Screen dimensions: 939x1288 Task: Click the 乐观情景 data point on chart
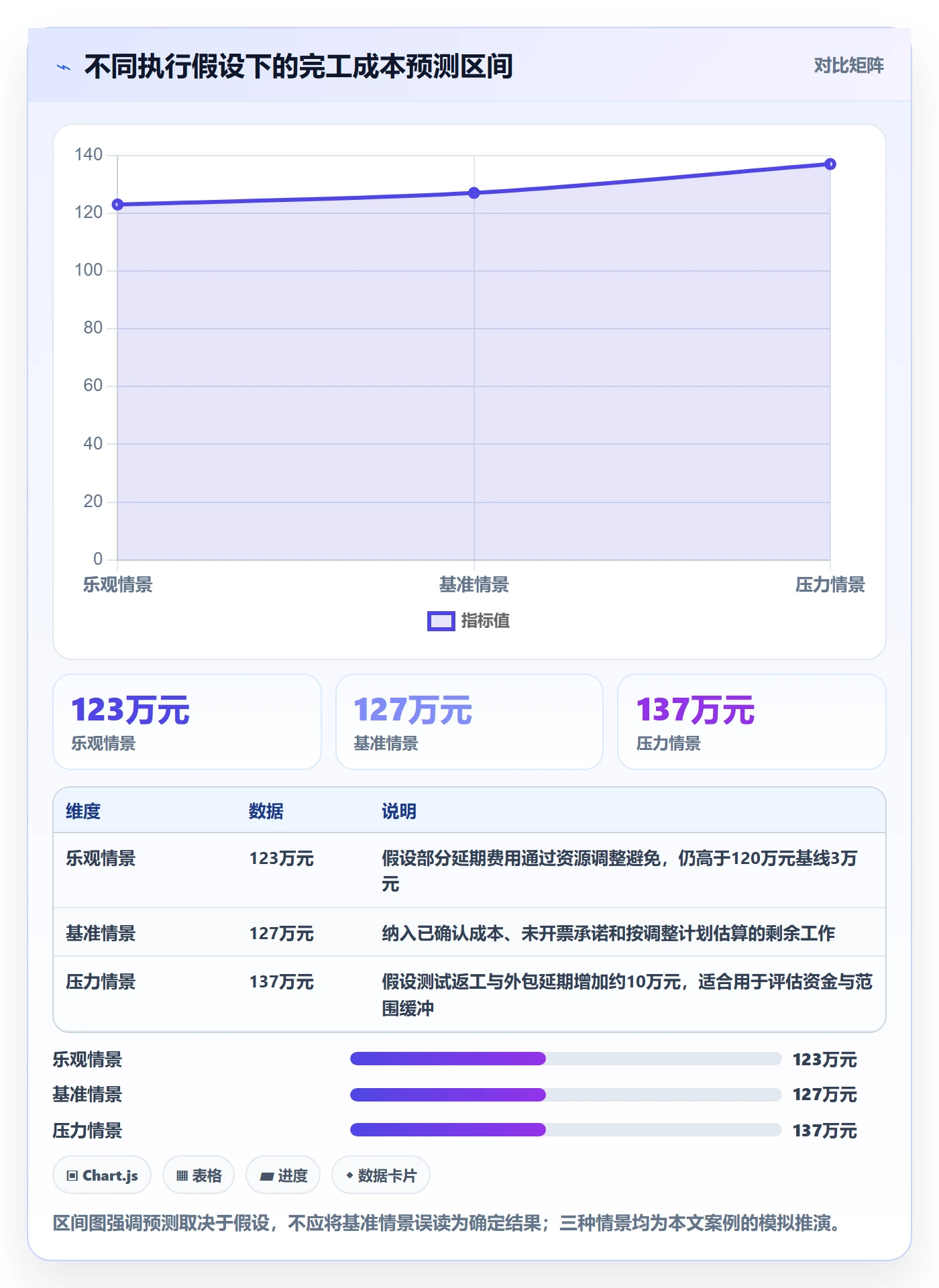(117, 205)
